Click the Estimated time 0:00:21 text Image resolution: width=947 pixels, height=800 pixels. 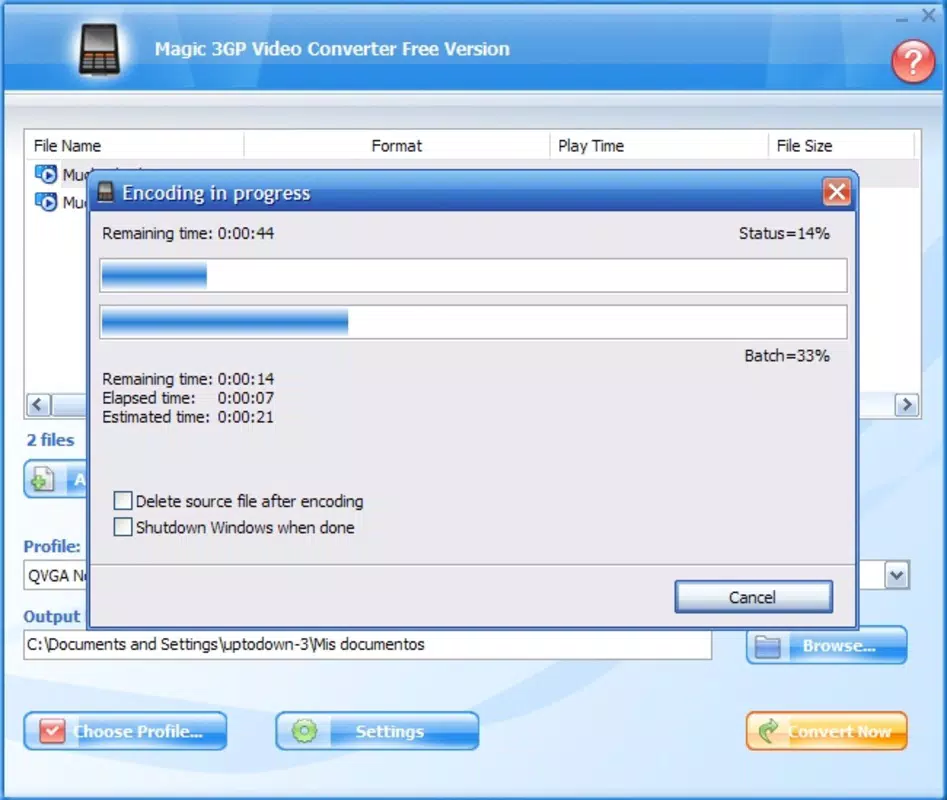pos(188,417)
